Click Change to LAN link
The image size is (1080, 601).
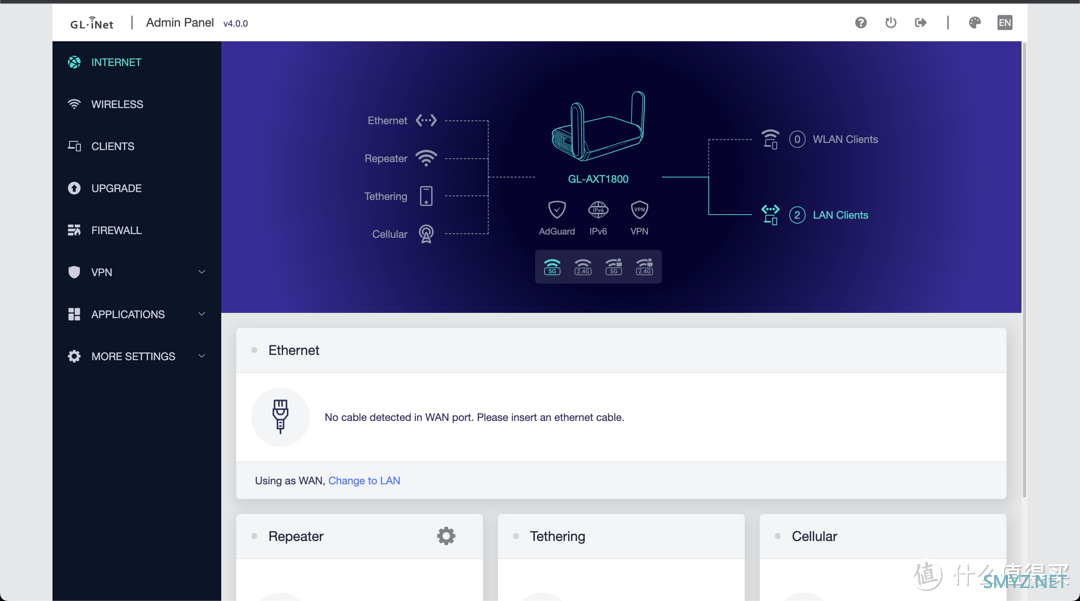click(364, 481)
